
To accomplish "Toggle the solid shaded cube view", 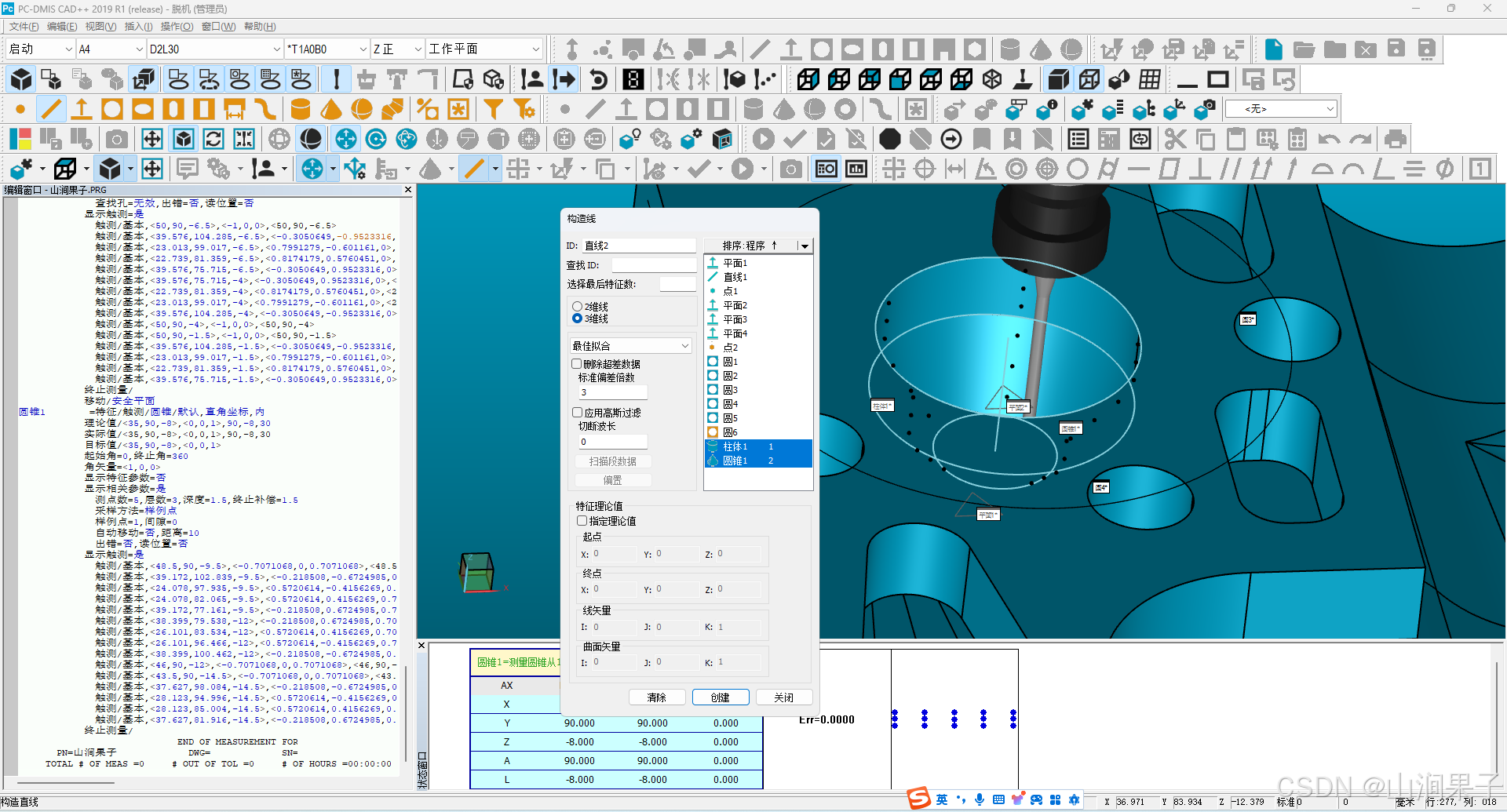I will (1059, 79).
